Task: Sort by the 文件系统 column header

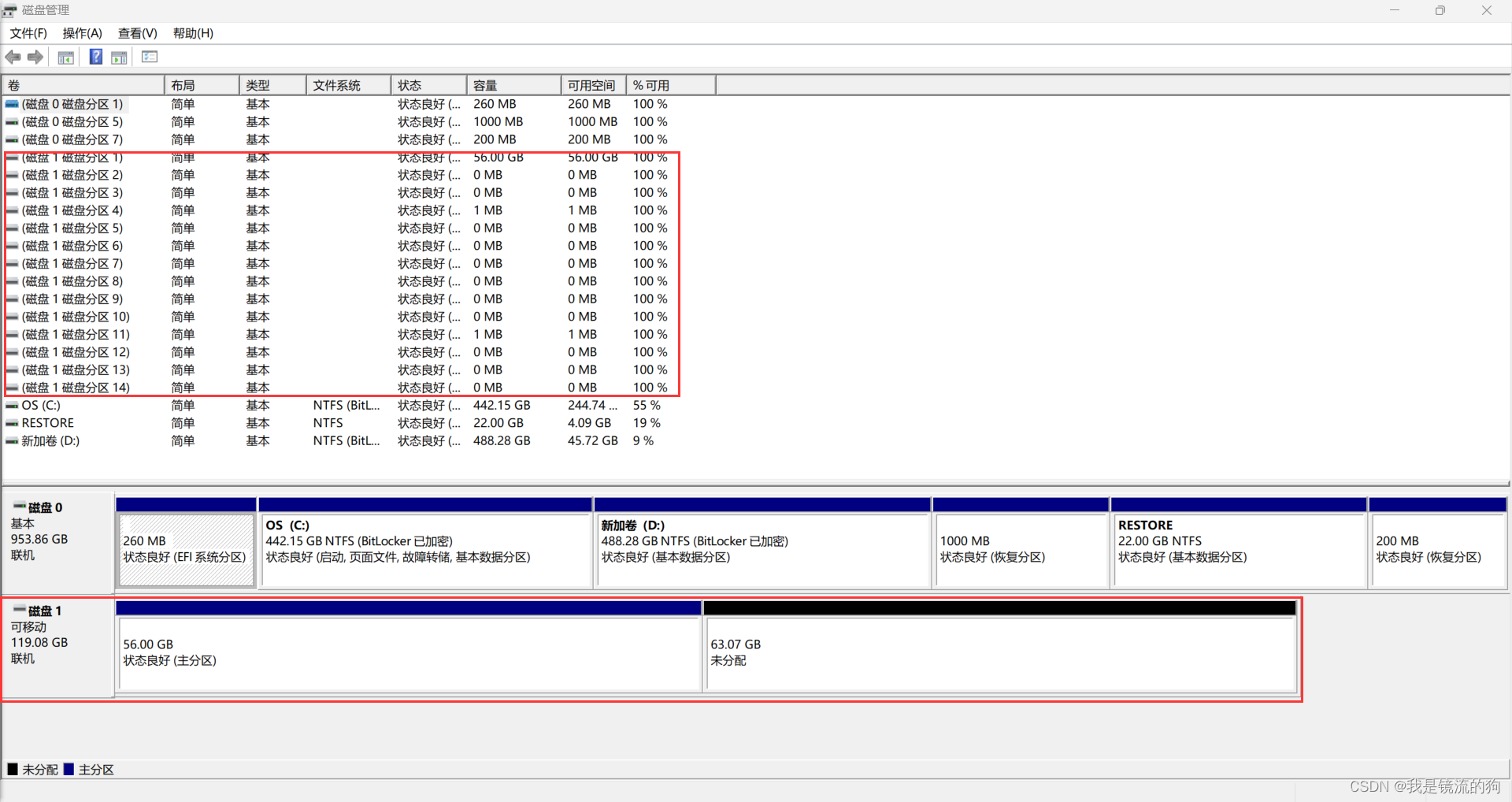Action: tap(348, 85)
